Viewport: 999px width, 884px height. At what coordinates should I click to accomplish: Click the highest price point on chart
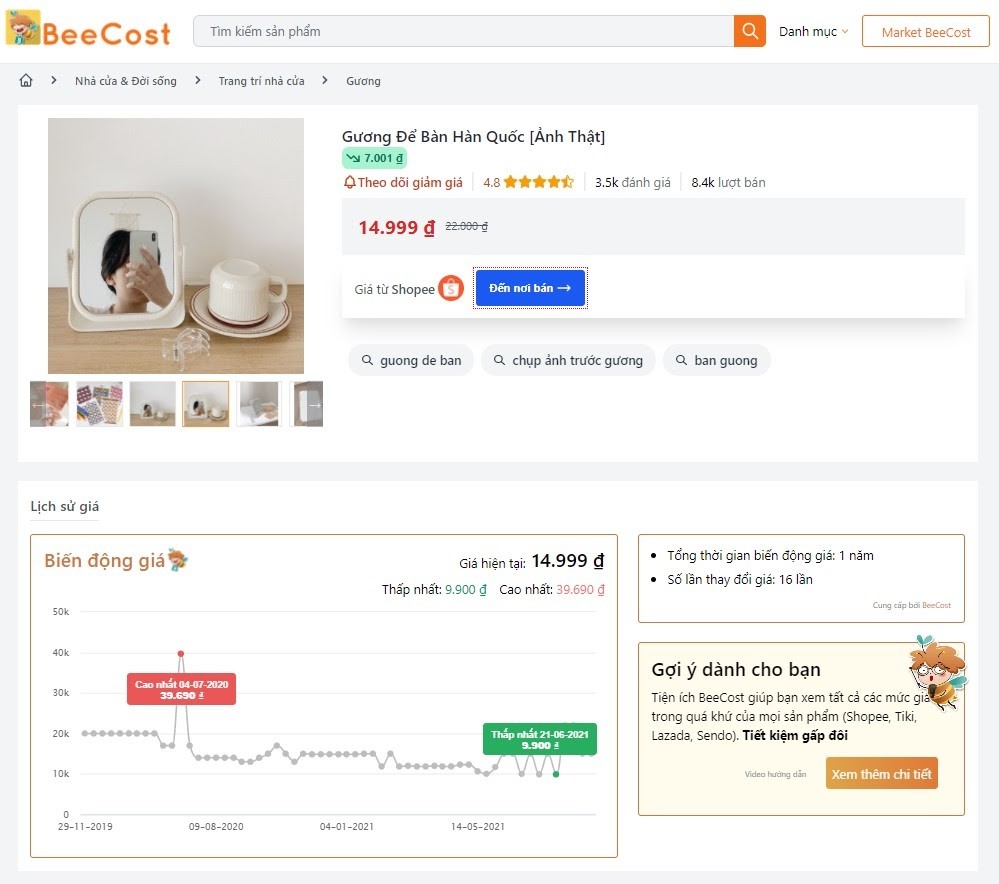[181, 654]
